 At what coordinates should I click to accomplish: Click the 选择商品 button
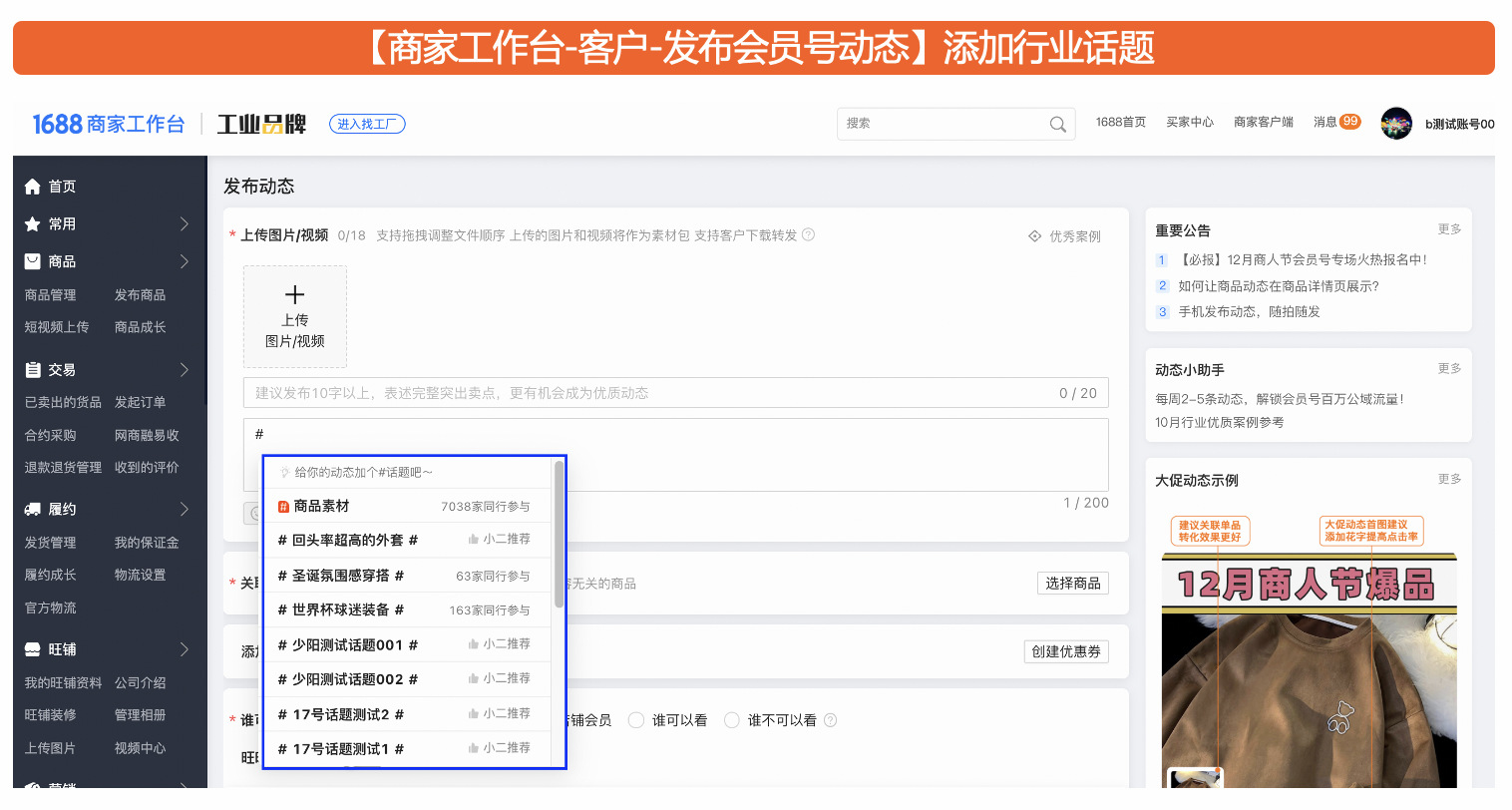point(1072,584)
